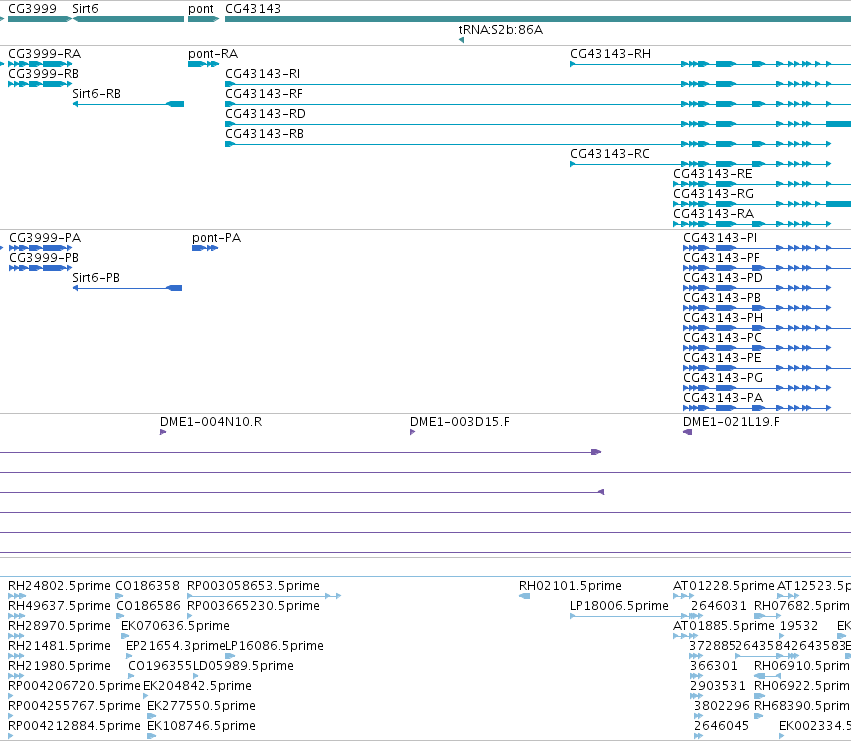Click EST AT01228.5prime label

(723, 586)
